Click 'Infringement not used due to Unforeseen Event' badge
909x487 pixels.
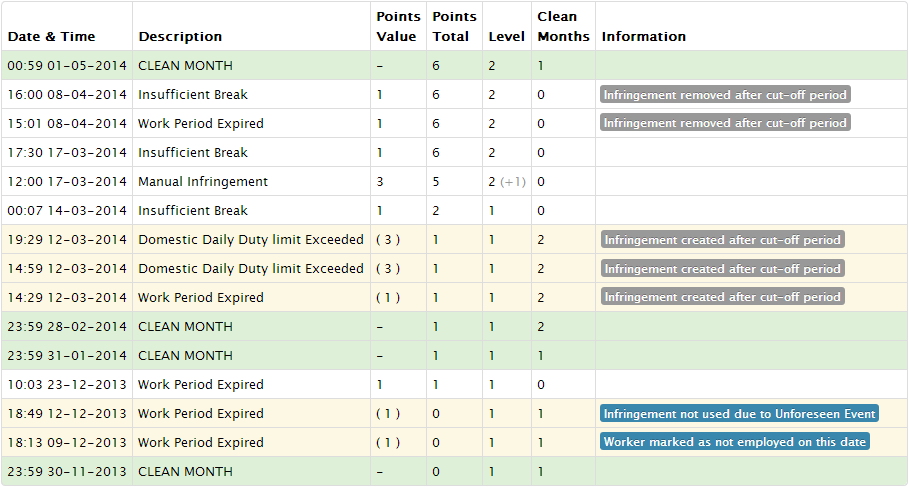point(739,413)
